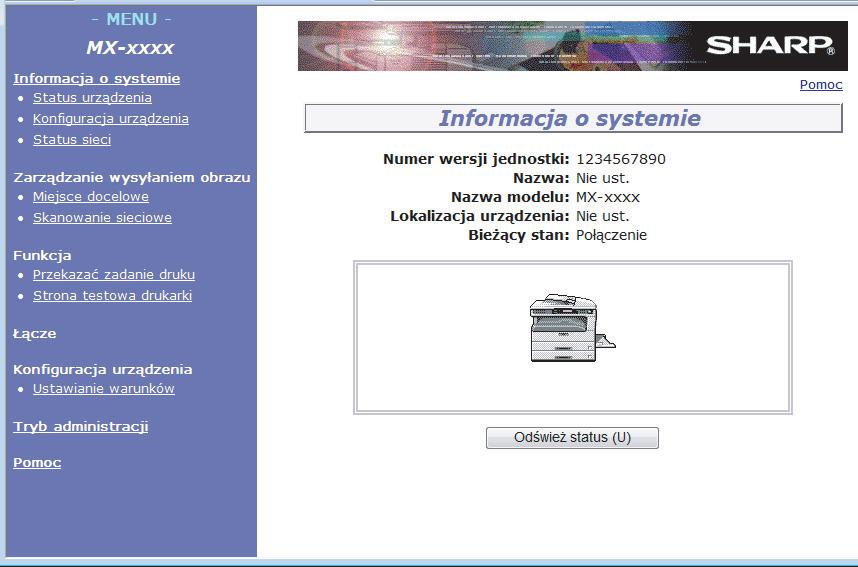Click the SHARP logo banner
858x567 pixels.
click(572, 46)
